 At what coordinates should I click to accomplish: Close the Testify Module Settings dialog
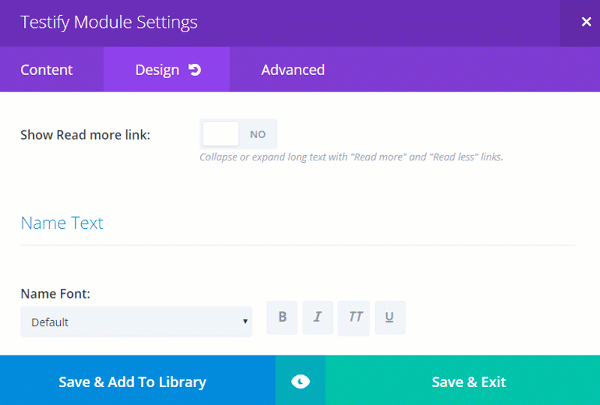[586, 22]
